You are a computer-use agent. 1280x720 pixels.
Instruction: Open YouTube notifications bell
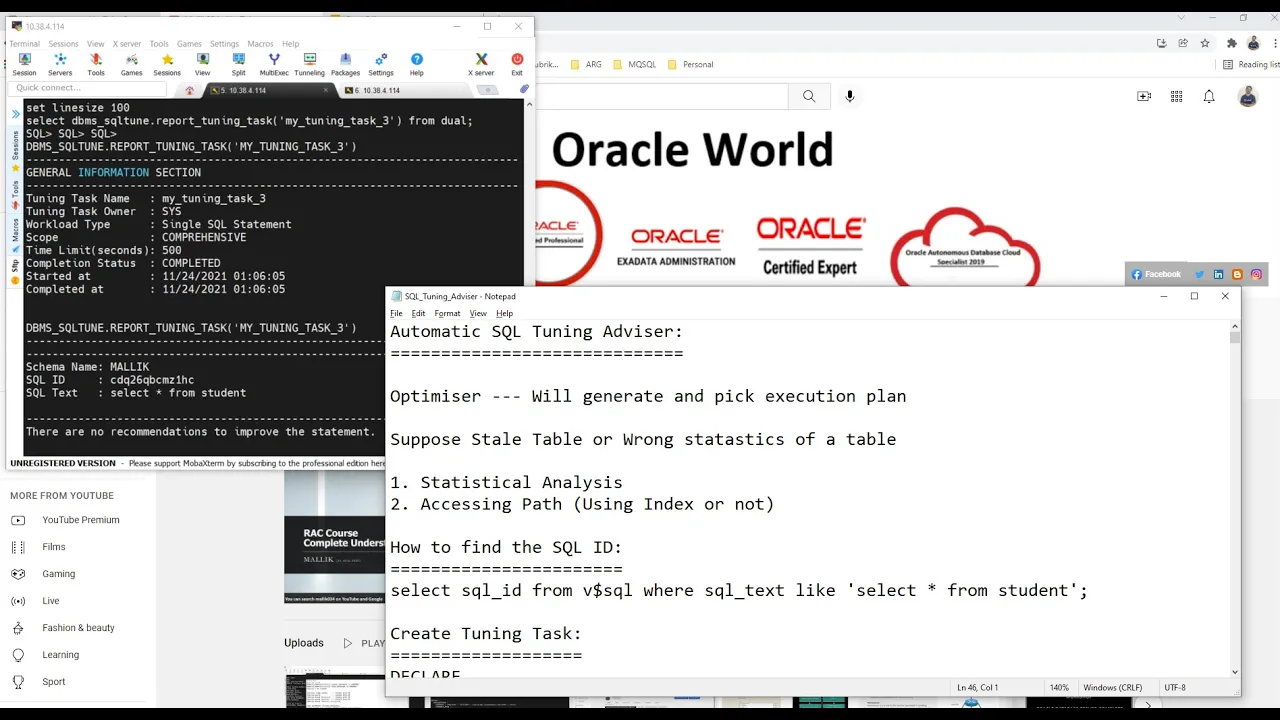point(1209,96)
